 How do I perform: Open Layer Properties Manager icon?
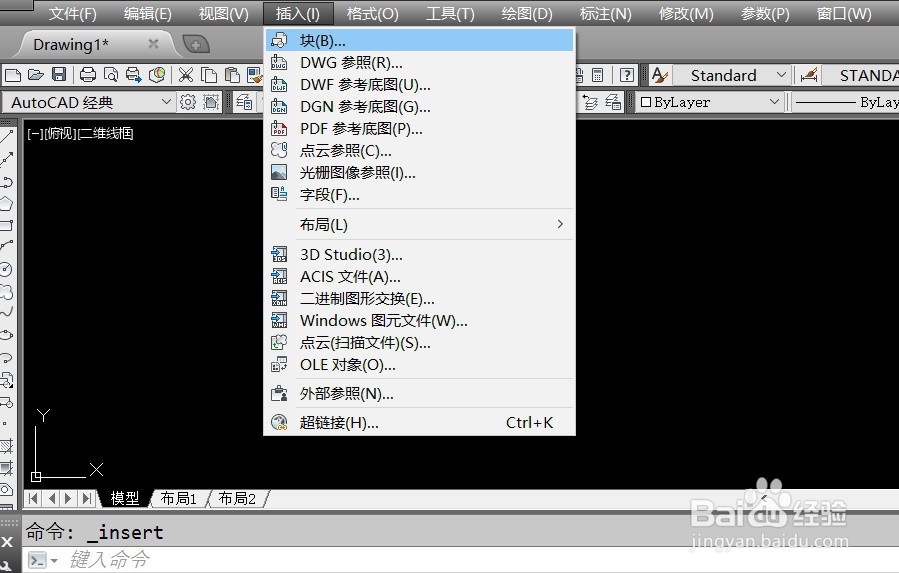tap(244, 102)
